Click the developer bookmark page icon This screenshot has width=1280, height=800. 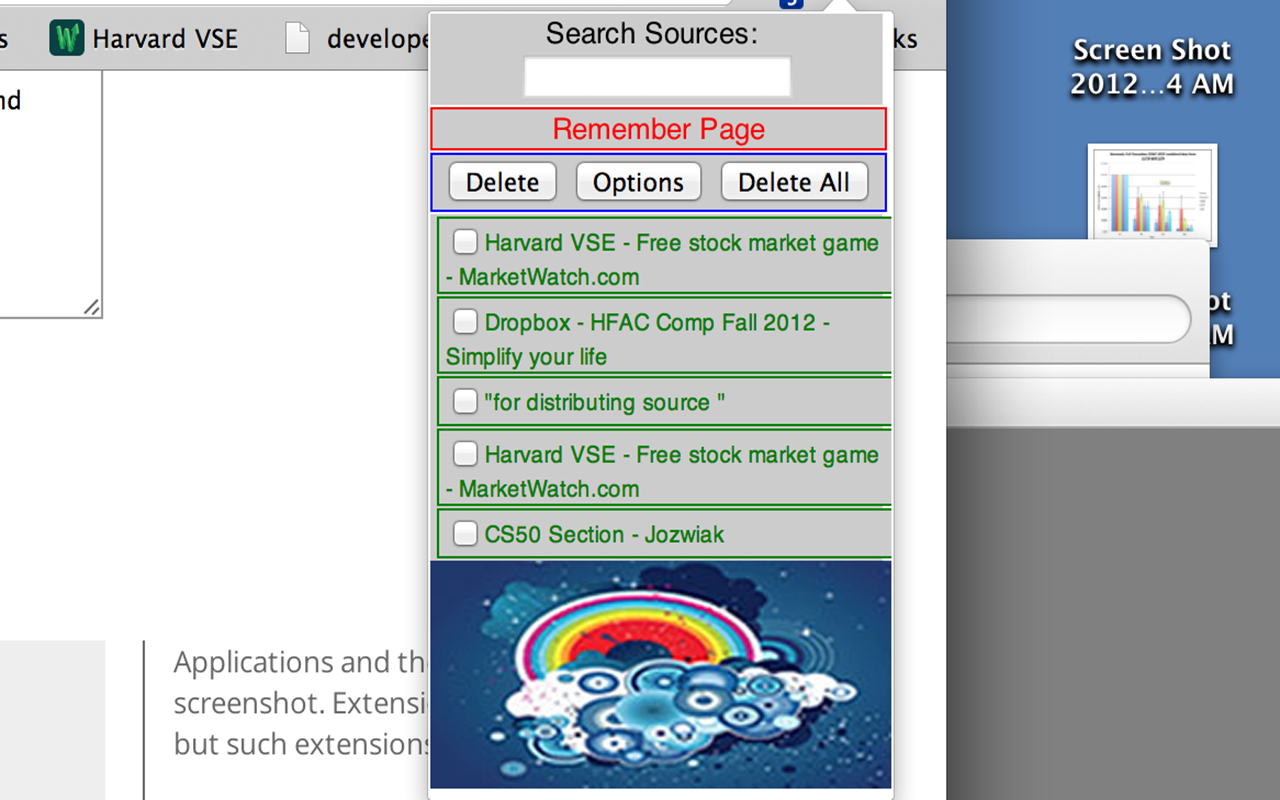click(x=297, y=38)
